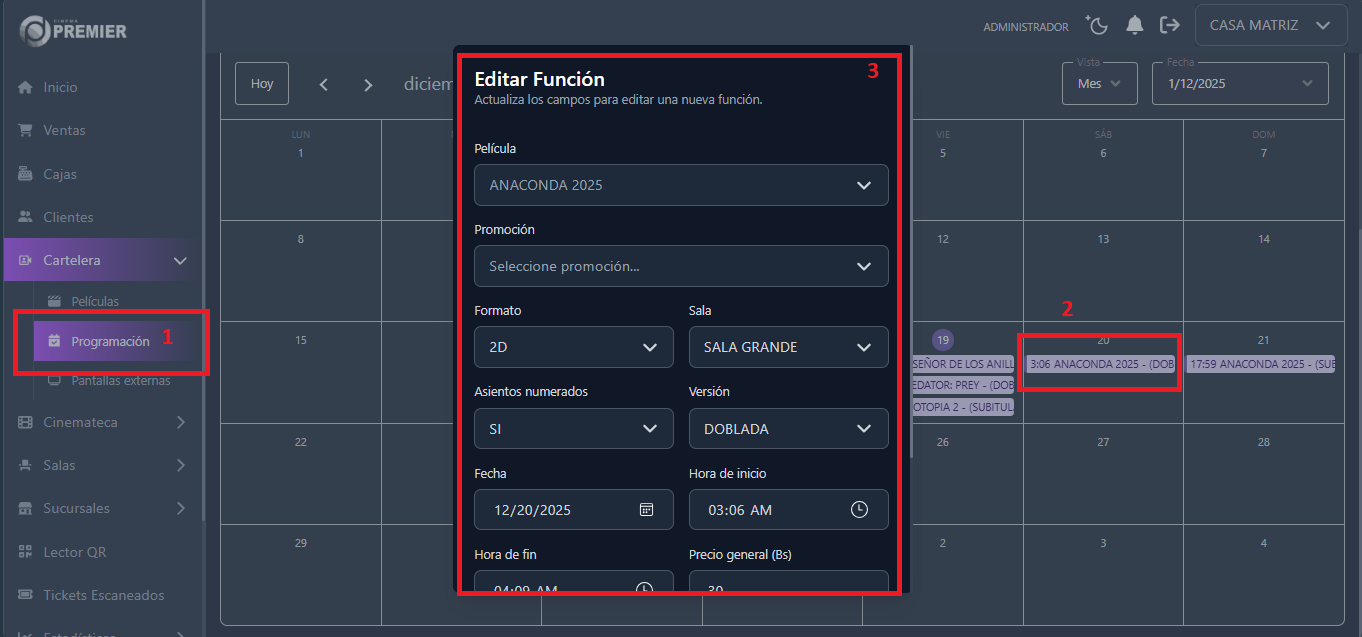Go to next month arrow
The width and height of the screenshot is (1362, 637).
(x=368, y=85)
